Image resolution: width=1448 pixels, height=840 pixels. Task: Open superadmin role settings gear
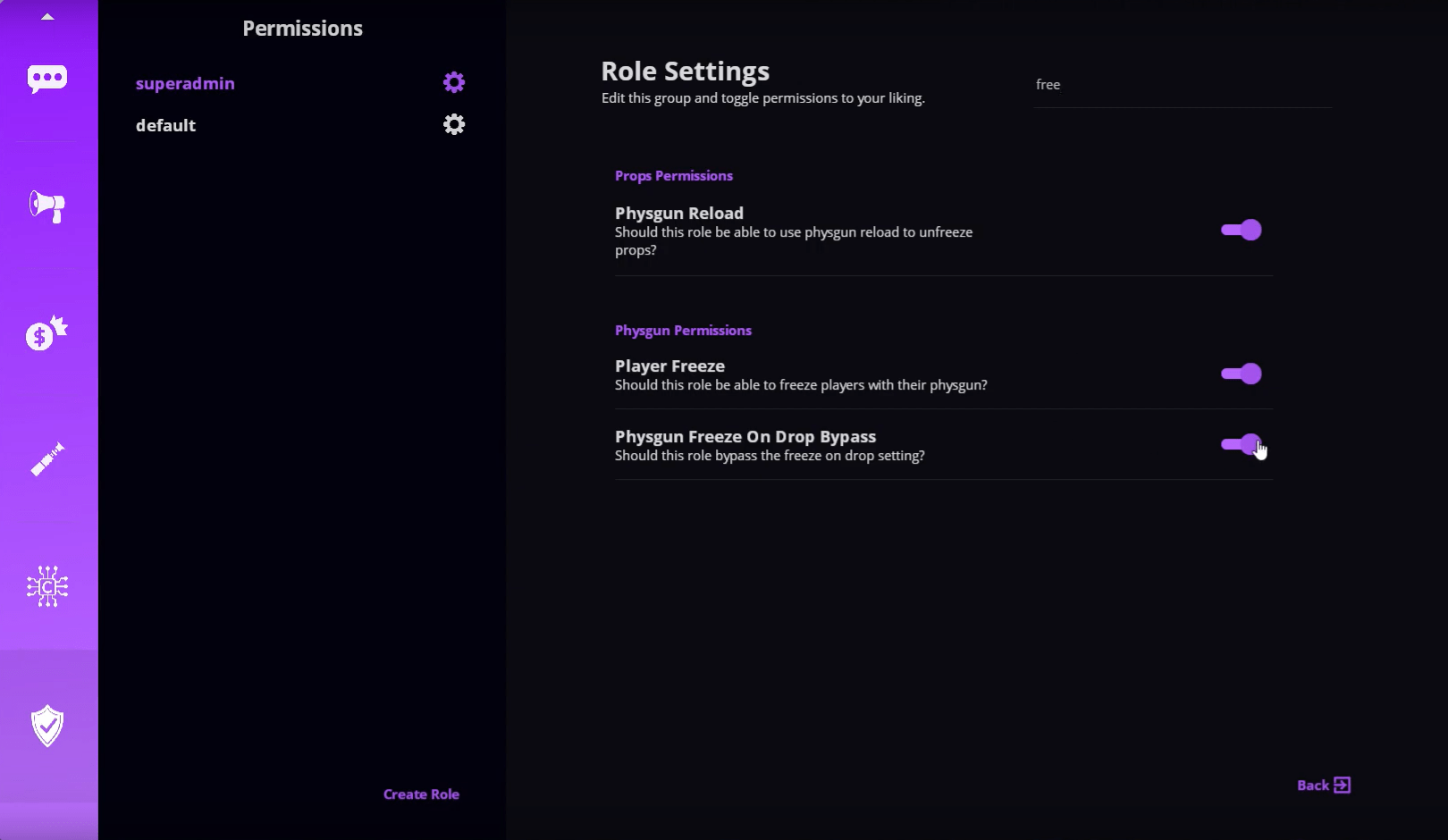(x=454, y=82)
